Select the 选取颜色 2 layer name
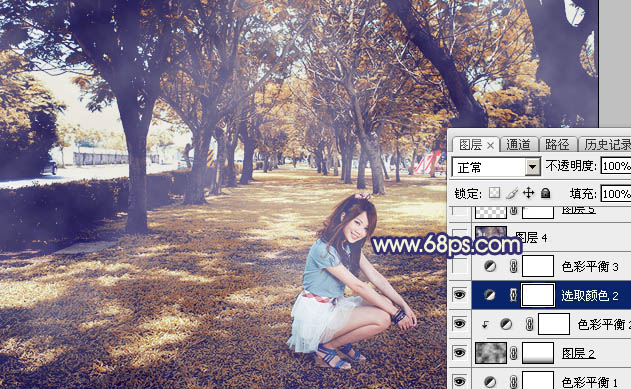The height and width of the screenshot is (389, 631). (590, 296)
